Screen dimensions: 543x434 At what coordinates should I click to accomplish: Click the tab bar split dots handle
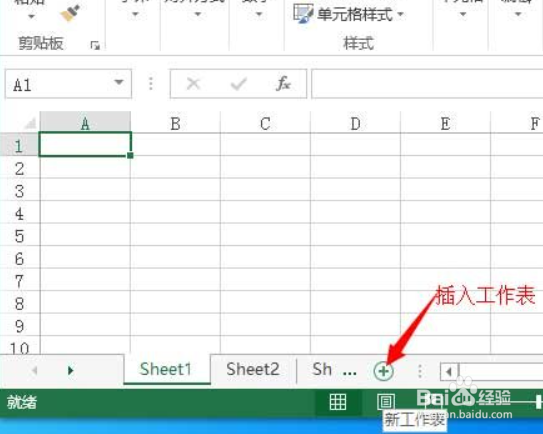point(420,372)
